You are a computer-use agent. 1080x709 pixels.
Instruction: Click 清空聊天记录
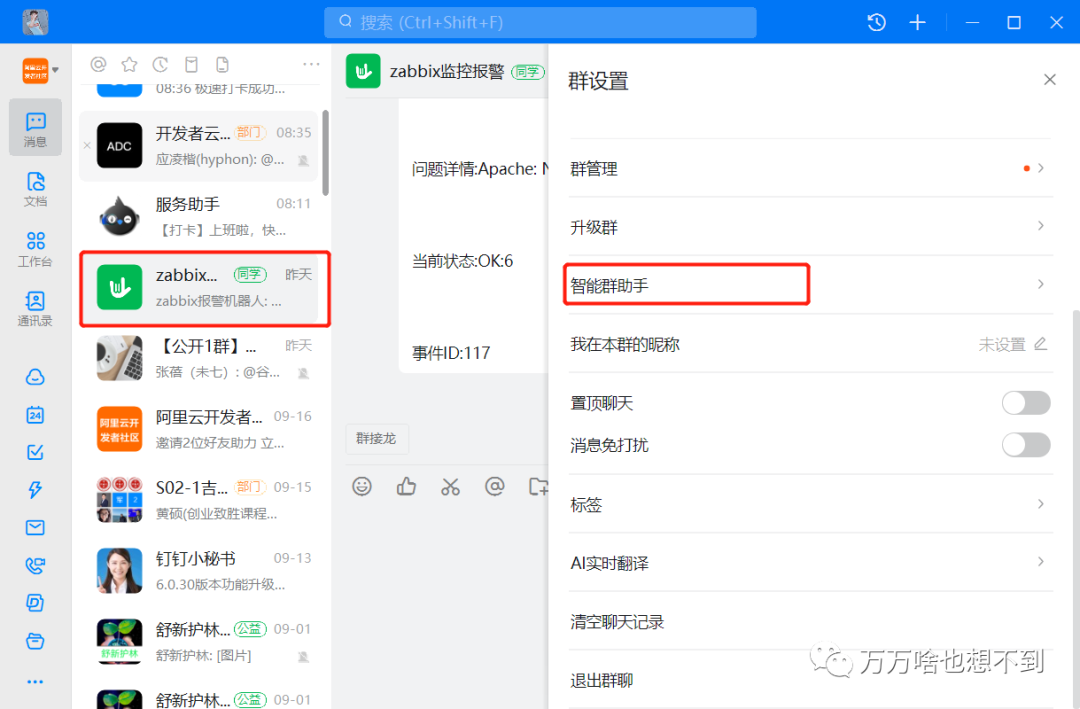617,621
